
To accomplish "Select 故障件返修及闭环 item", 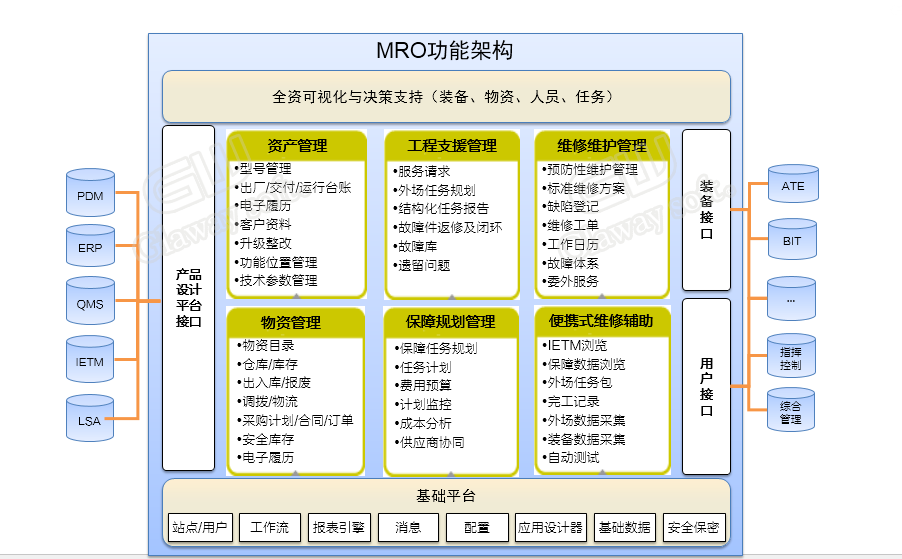I will 450,227.
